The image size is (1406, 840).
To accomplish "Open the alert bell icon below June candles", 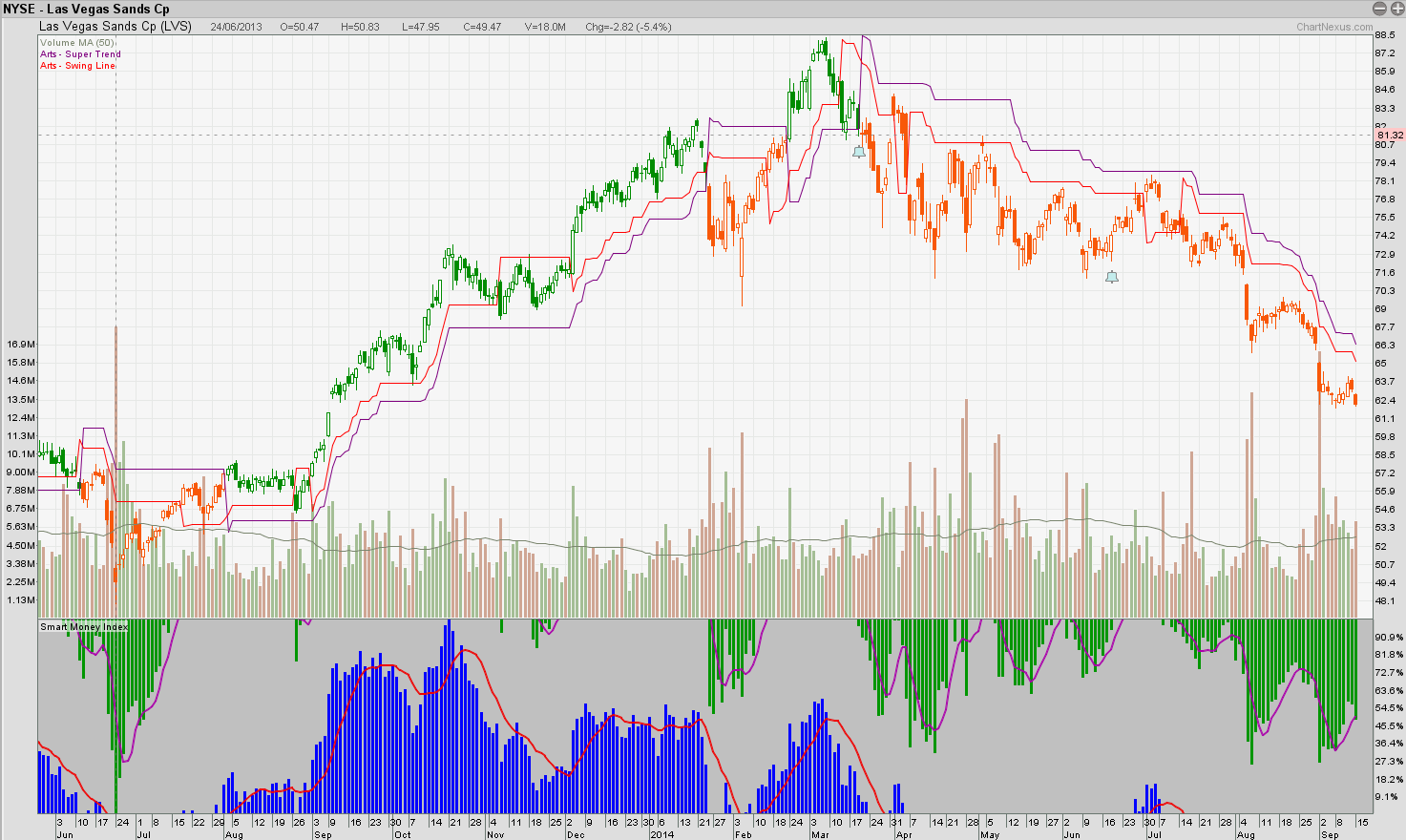I will click(x=1110, y=276).
